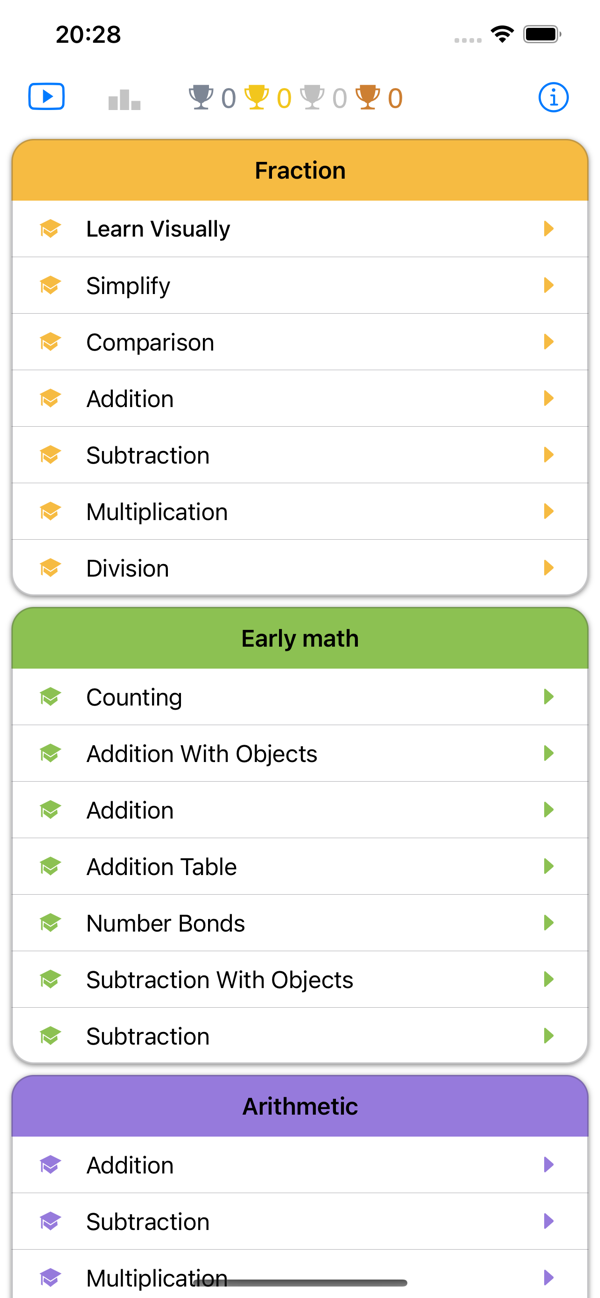Select the Fraction section header
Screen dimensions: 600x1298
tap(300, 171)
